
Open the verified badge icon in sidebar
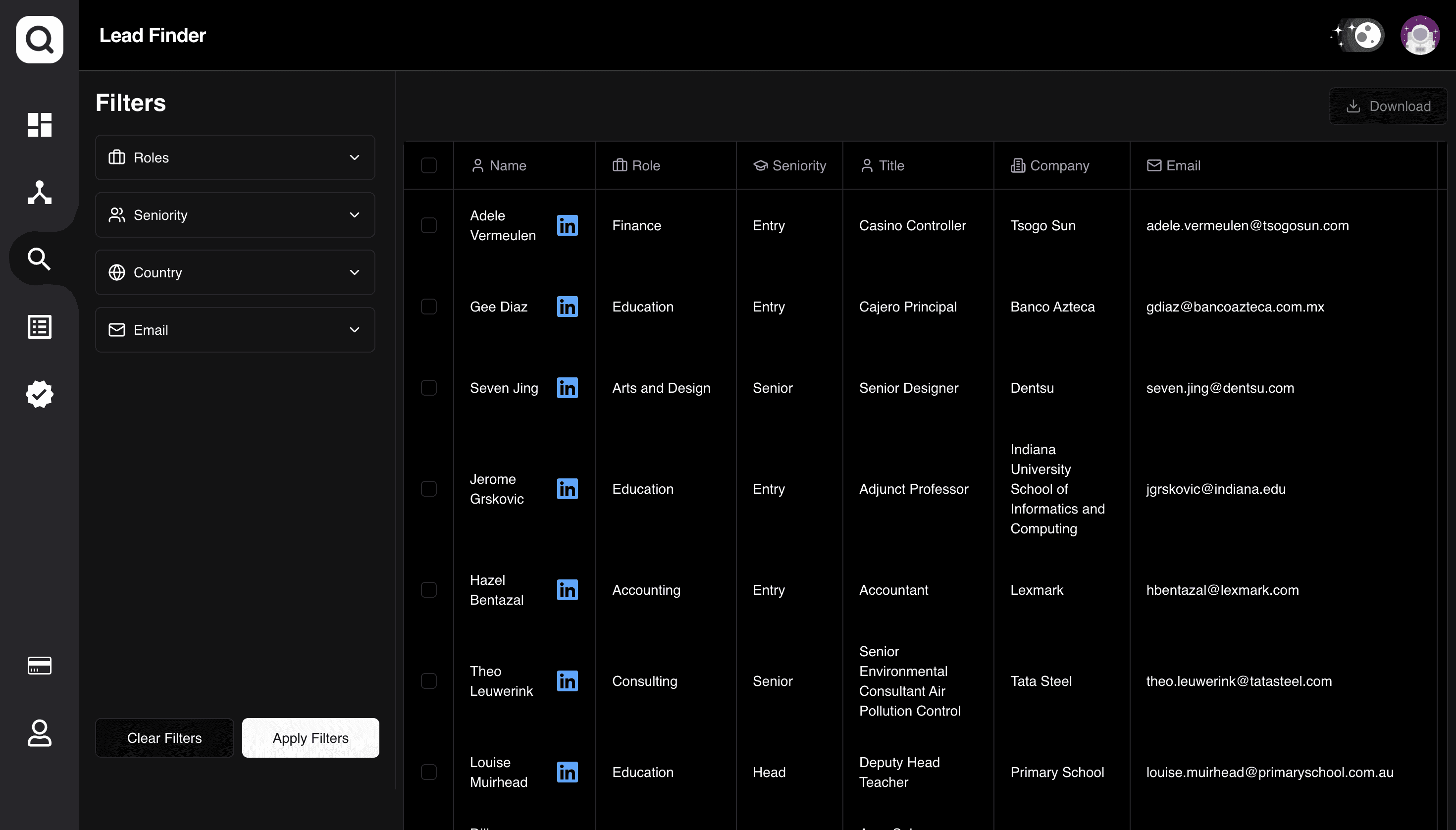coord(39,394)
